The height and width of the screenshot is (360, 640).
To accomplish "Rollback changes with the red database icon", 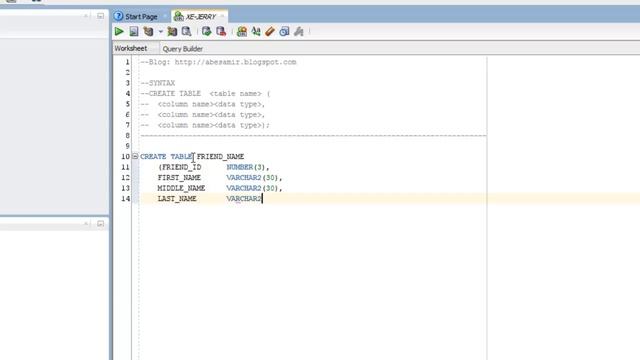I will click(221, 31).
